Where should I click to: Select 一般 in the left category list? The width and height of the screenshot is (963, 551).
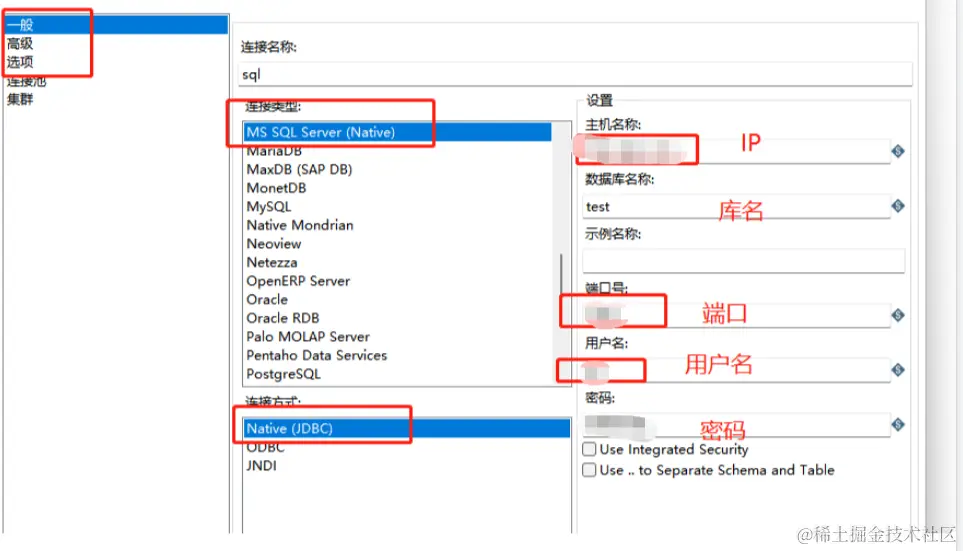[x=116, y=25]
